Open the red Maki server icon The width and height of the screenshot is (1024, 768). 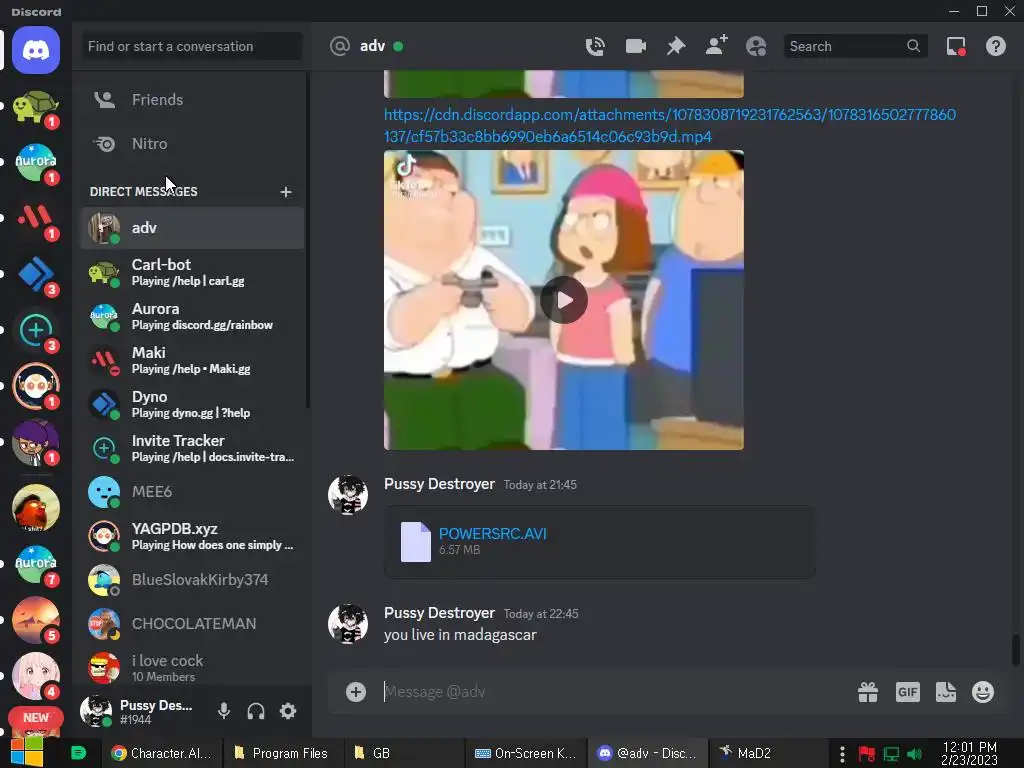36,219
